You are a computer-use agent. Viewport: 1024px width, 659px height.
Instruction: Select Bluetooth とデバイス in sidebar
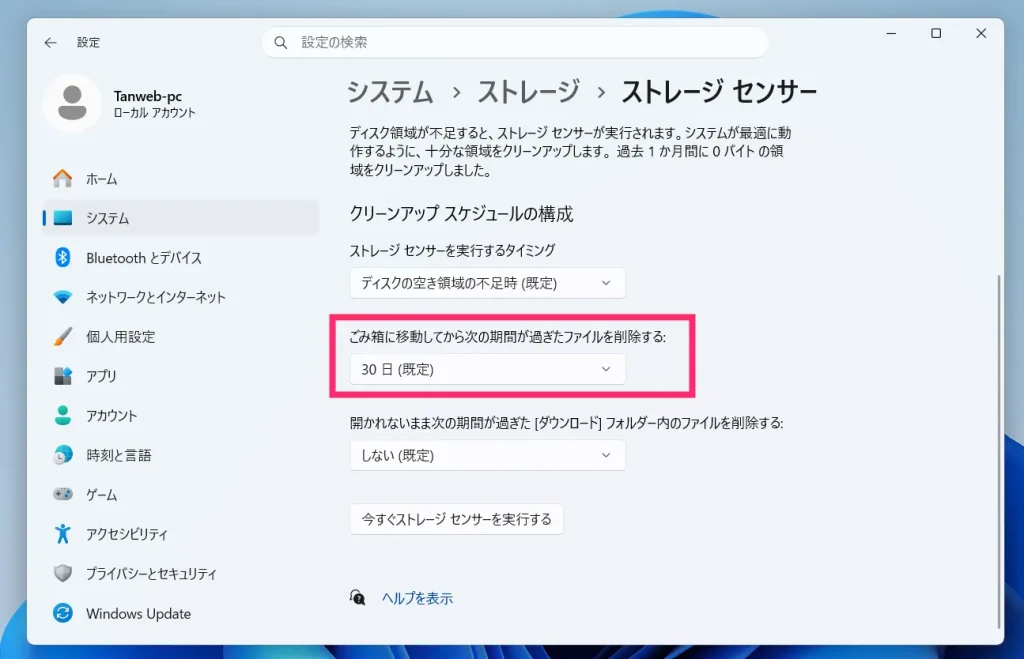tap(180, 257)
